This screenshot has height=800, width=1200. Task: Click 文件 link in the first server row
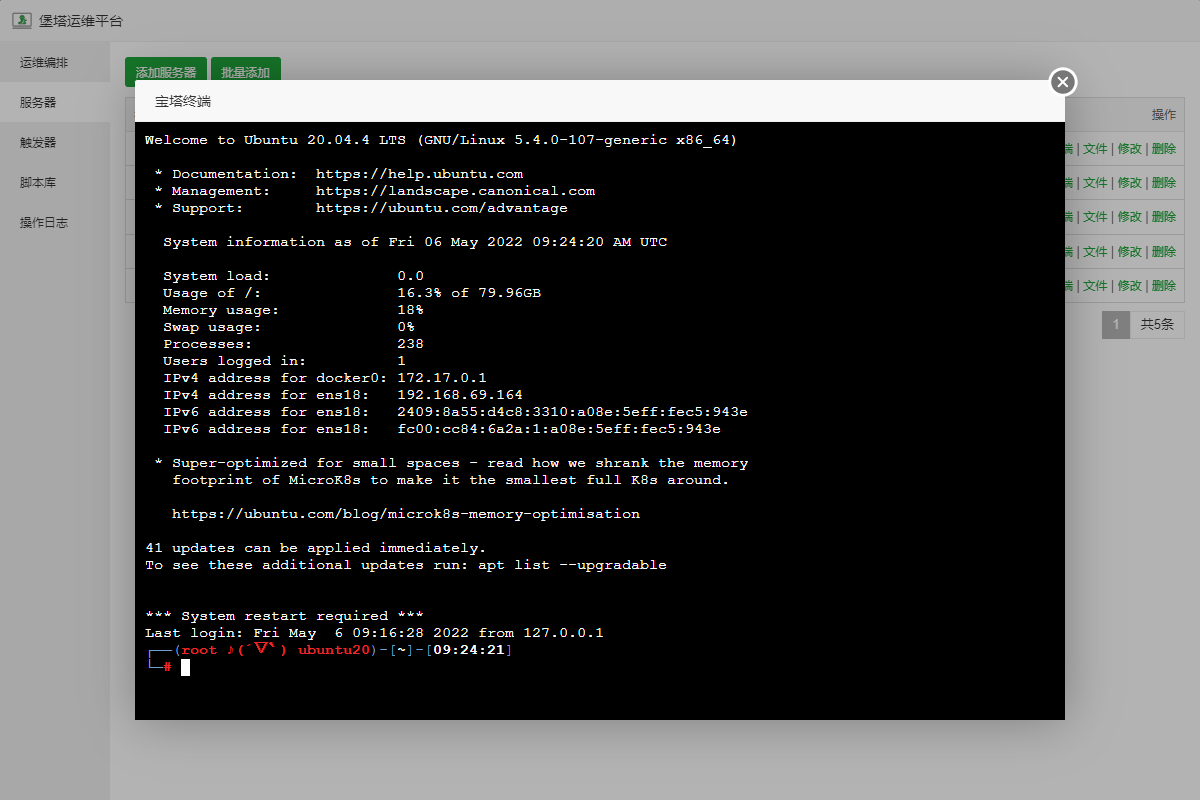tap(1095, 149)
